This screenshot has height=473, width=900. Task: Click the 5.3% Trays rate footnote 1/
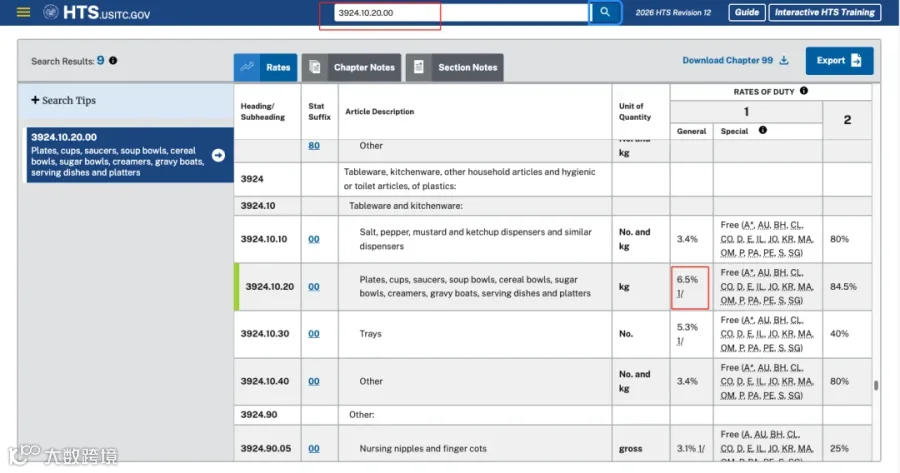tap(680, 341)
